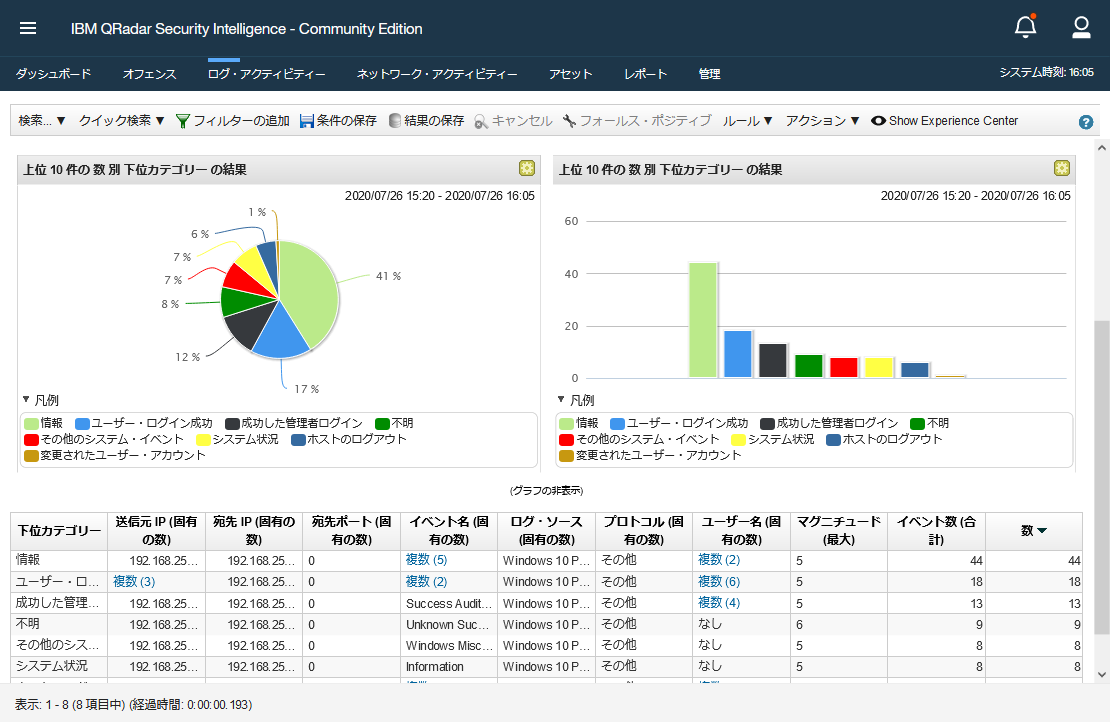This screenshot has height=722, width=1110.
Task: Open the pie chart's settings gear icon
Action: [x=527, y=168]
